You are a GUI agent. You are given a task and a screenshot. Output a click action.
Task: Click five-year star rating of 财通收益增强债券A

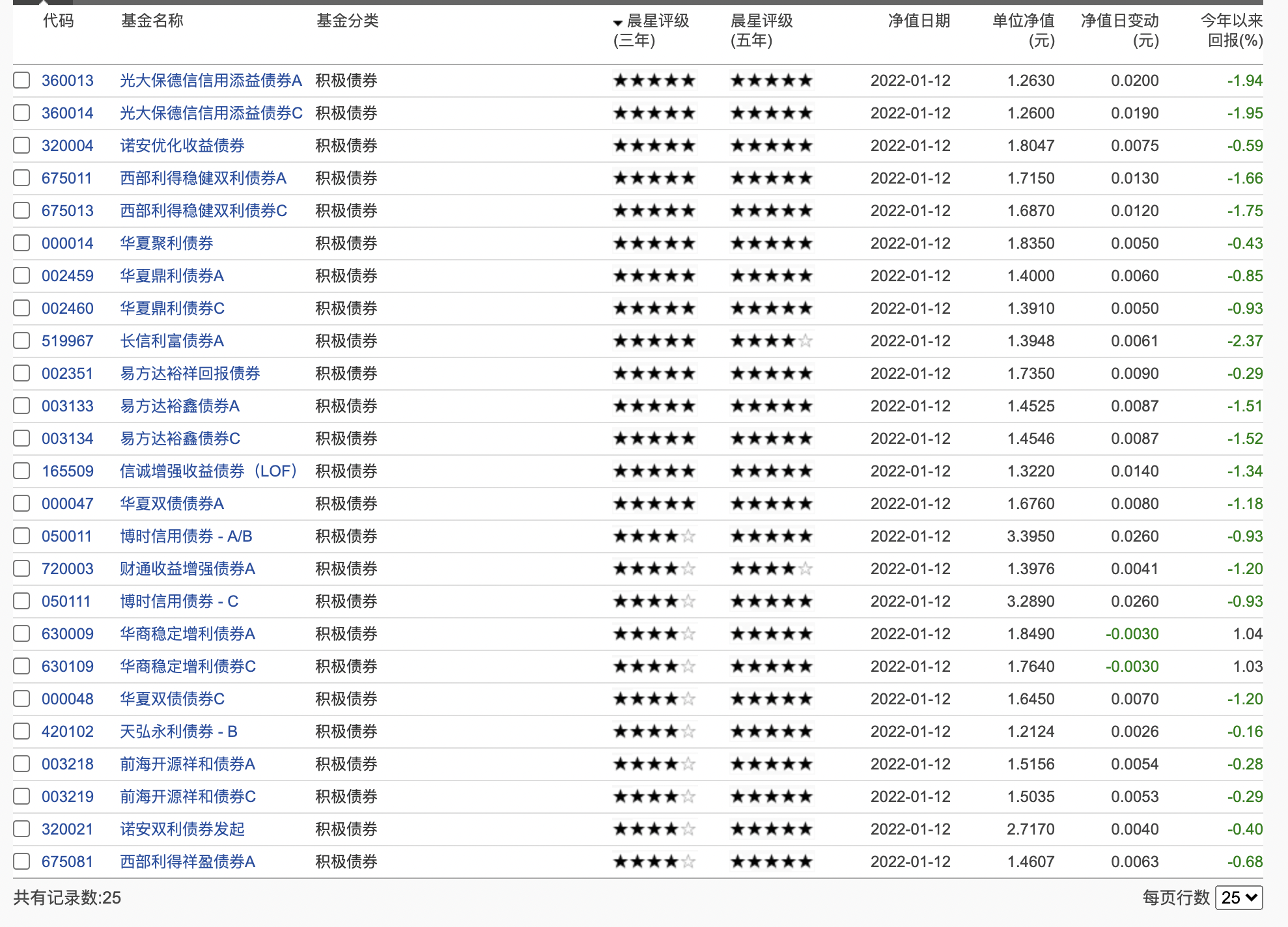point(772,569)
